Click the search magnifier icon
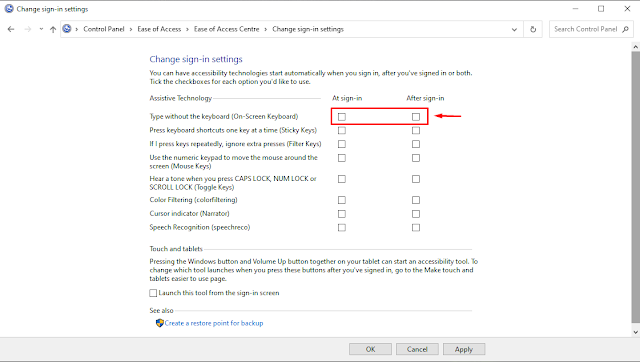Screen dimensions: 640x362 click(625, 29)
